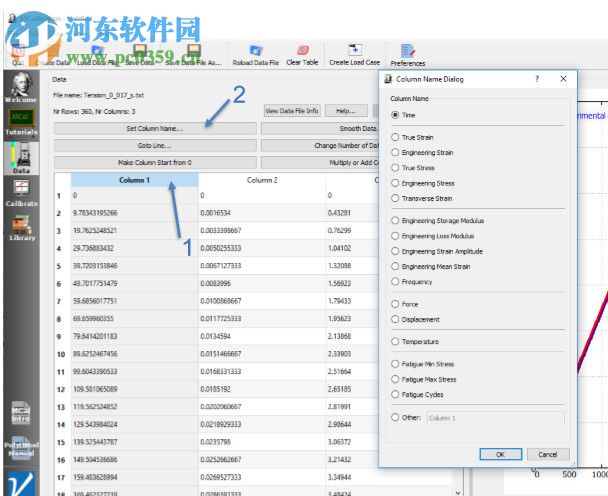Cancel the Column Name Dialog

click(x=548, y=454)
